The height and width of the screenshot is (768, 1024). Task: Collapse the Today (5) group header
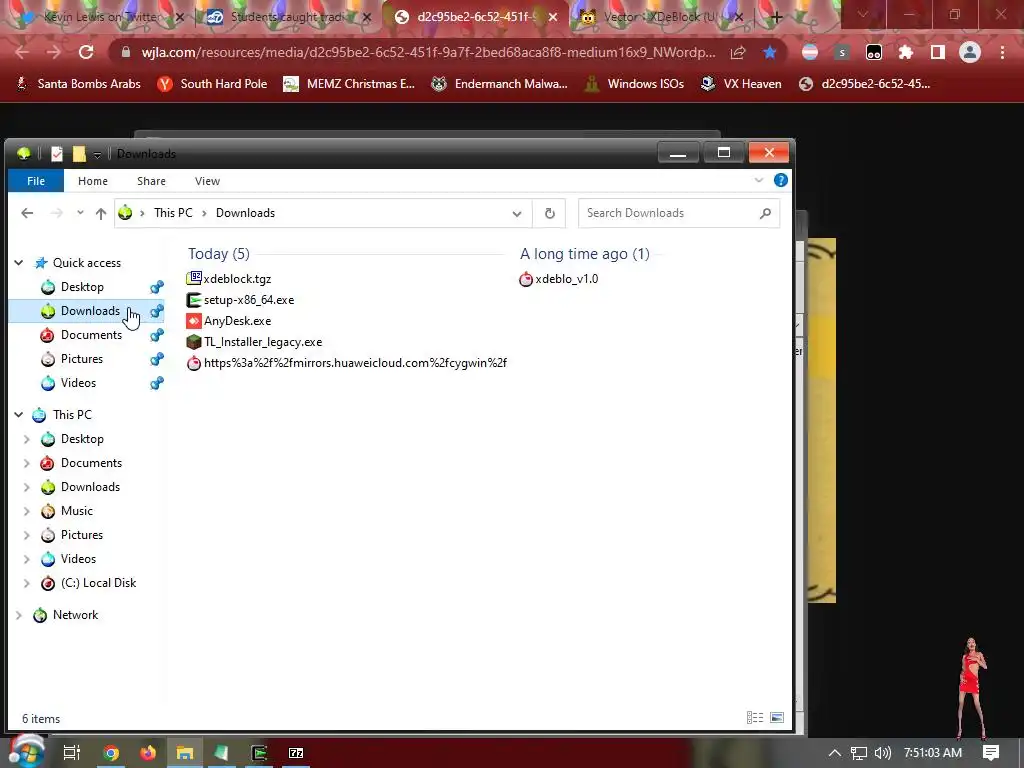tap(219, 254)
